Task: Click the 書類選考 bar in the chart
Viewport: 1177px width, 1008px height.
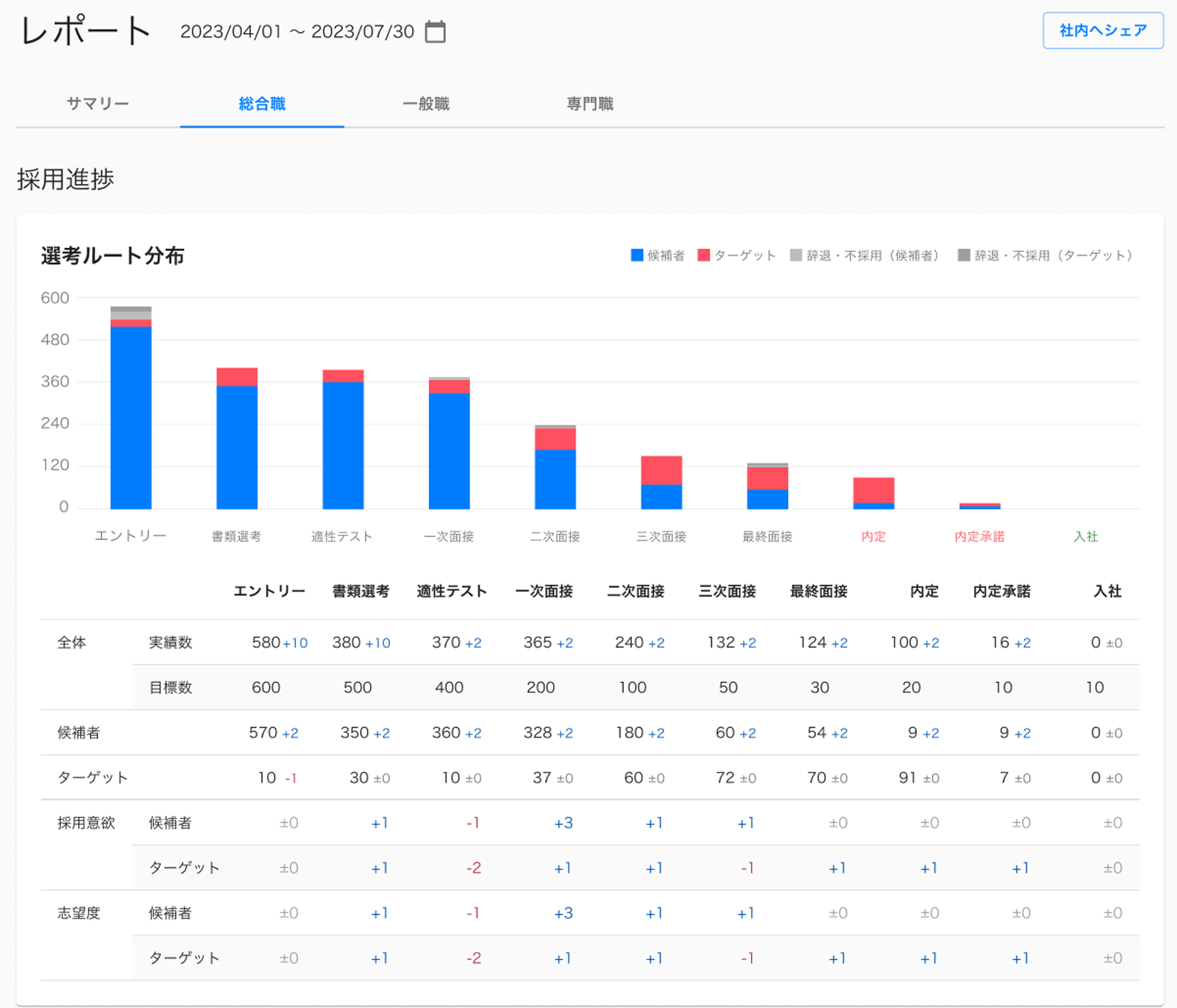Action: pos(237,439)
